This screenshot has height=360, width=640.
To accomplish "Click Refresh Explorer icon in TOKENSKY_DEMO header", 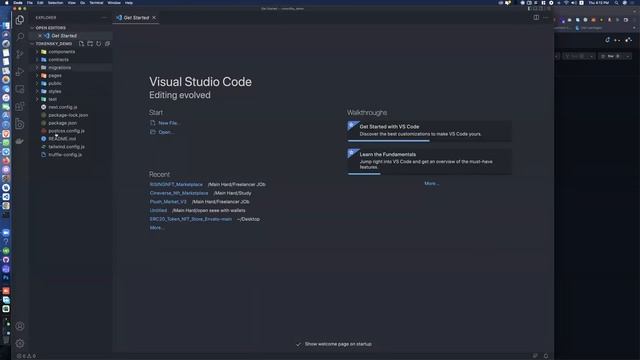I will click(x=99, y=44).
